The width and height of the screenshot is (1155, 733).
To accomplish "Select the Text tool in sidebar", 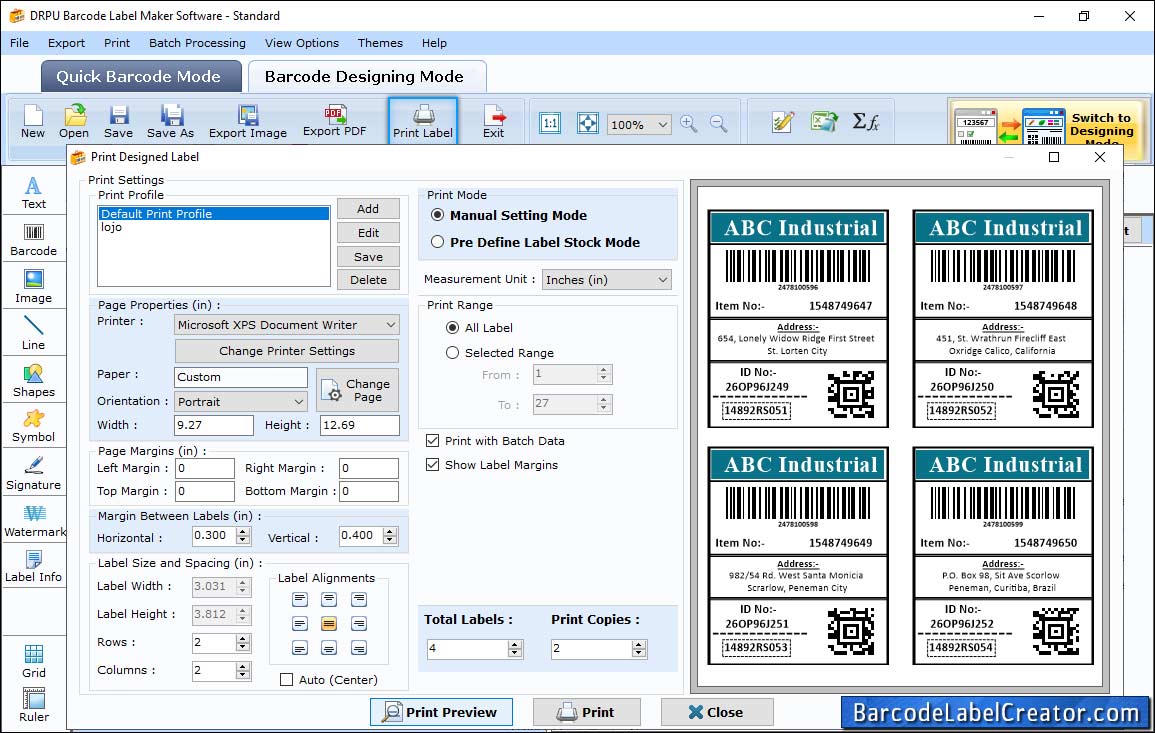I will pos(33,193).
